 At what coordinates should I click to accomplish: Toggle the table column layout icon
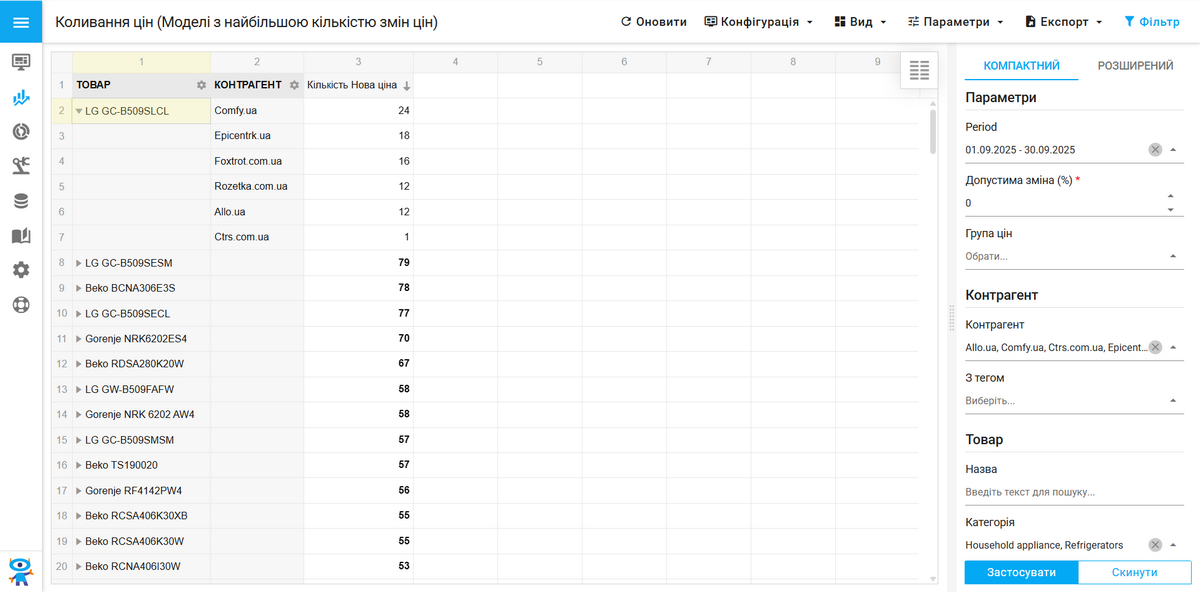tap(919, 70)
